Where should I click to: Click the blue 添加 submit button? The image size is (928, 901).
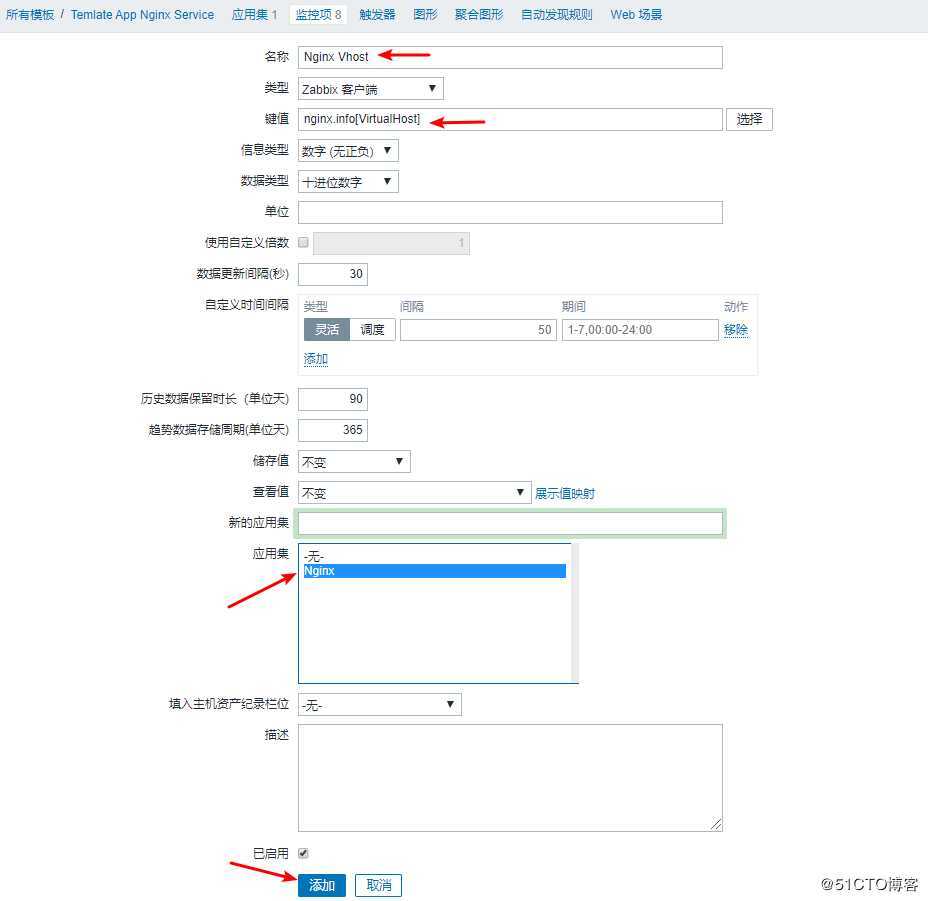[322, 885]
